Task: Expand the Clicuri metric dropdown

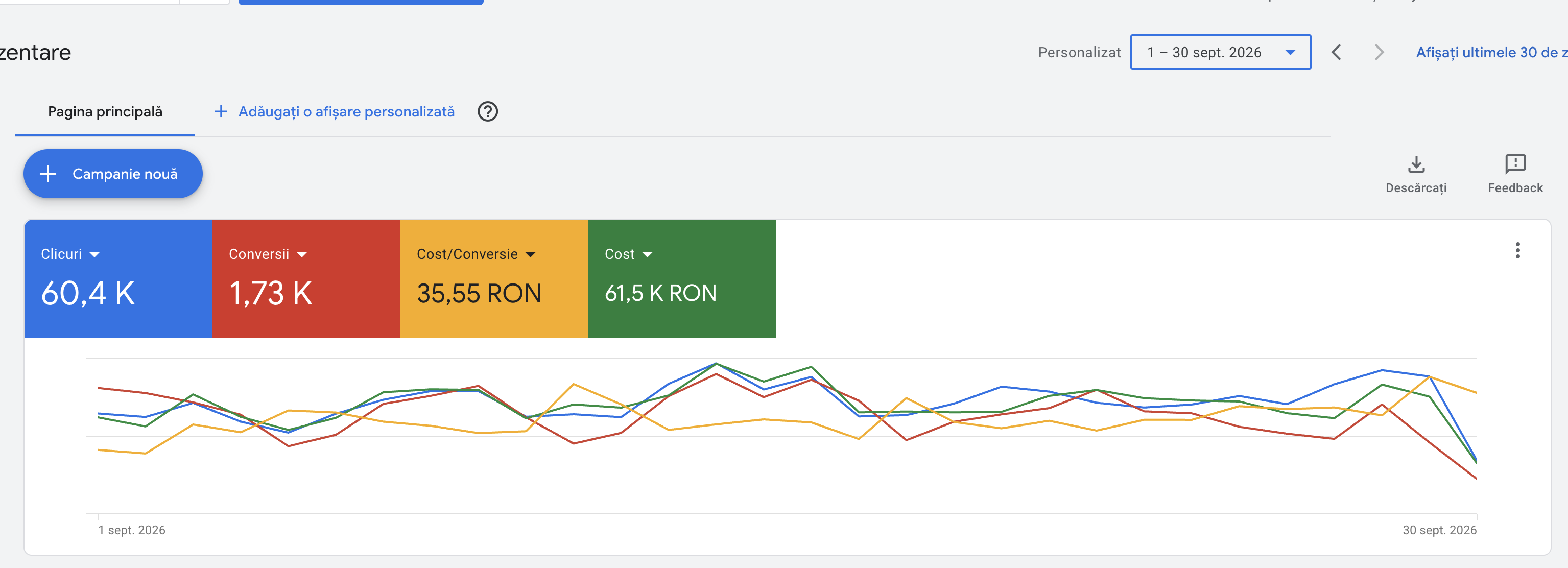Action: [x=95, y=254]
